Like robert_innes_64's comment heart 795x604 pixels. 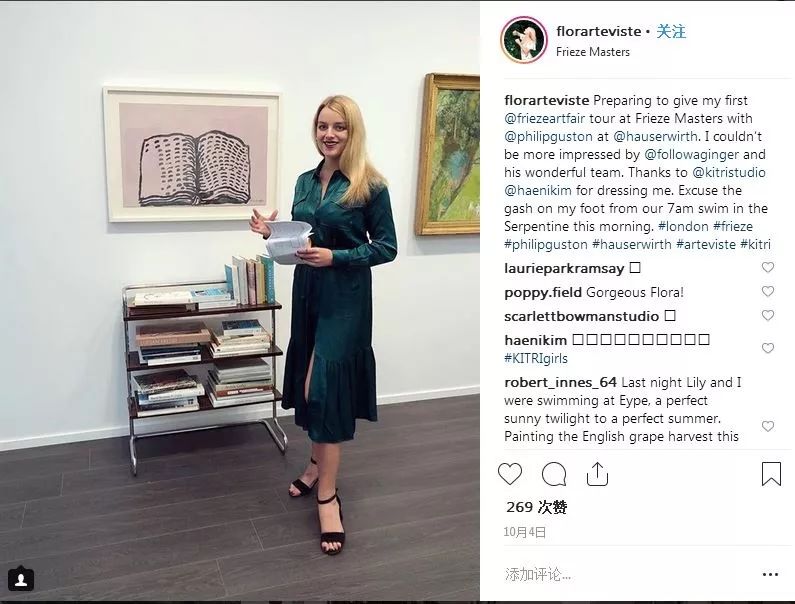pos(768,427)
